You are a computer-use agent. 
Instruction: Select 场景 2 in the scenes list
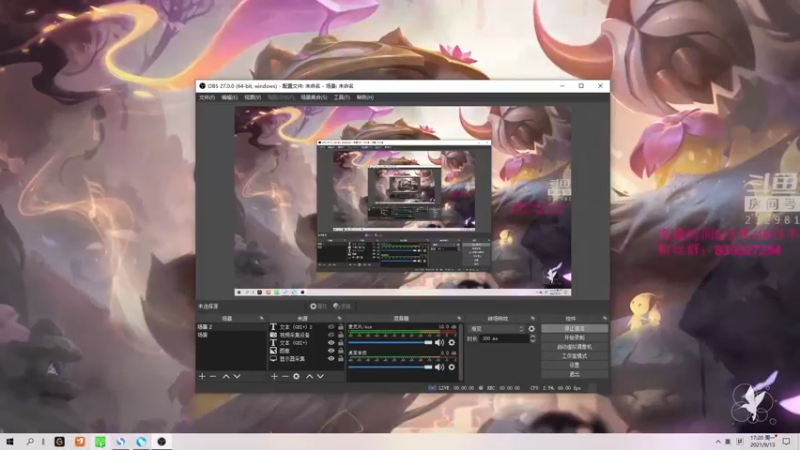click(231, 327)
